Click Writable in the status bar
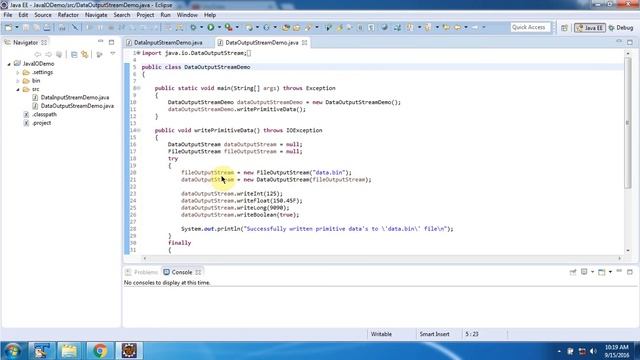This screenshot has height=360, width=640. point(381,334)
